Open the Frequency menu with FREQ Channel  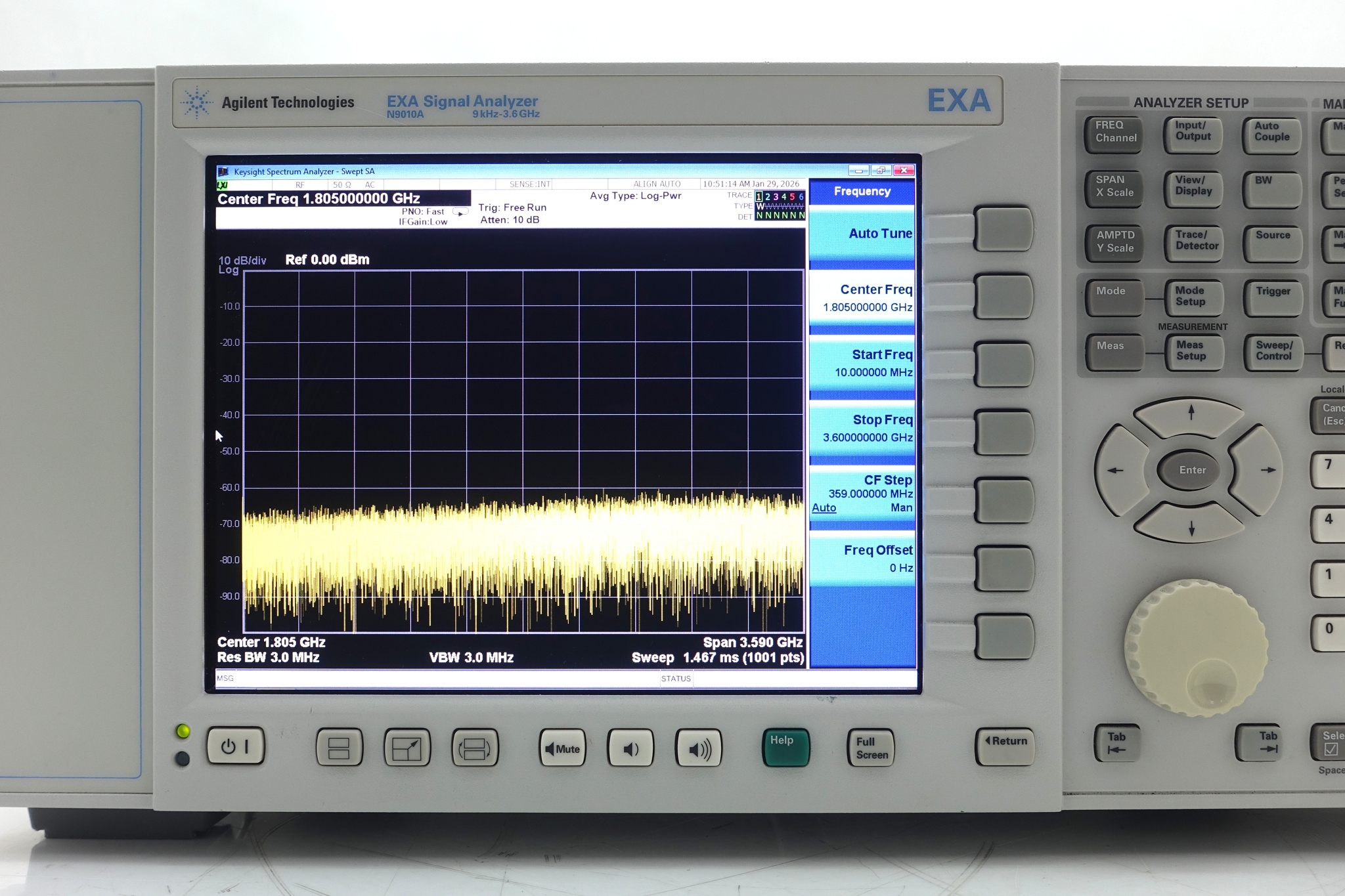(1114, 133)
